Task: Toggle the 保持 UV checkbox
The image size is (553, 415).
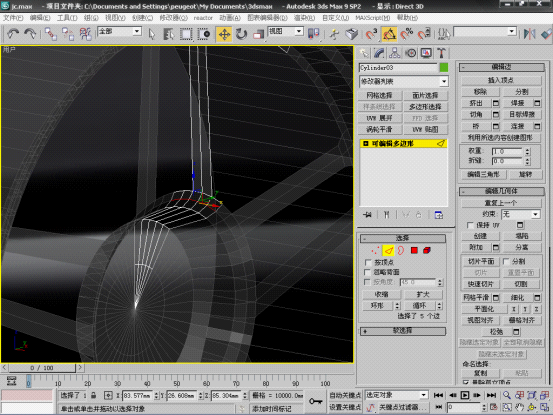Action: click(x=470, y=225)
